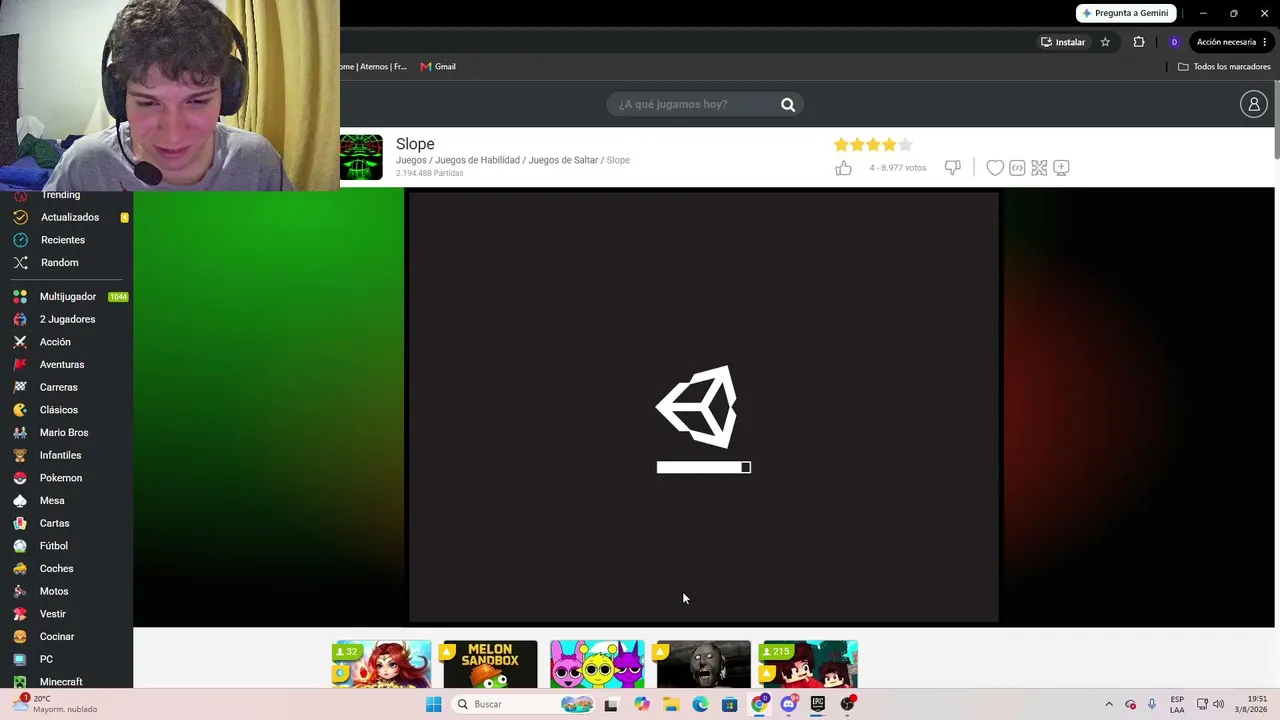Open the browser extensions puzzle icon
This screenshot has width=1280, height=720.
pos(1139,42)
